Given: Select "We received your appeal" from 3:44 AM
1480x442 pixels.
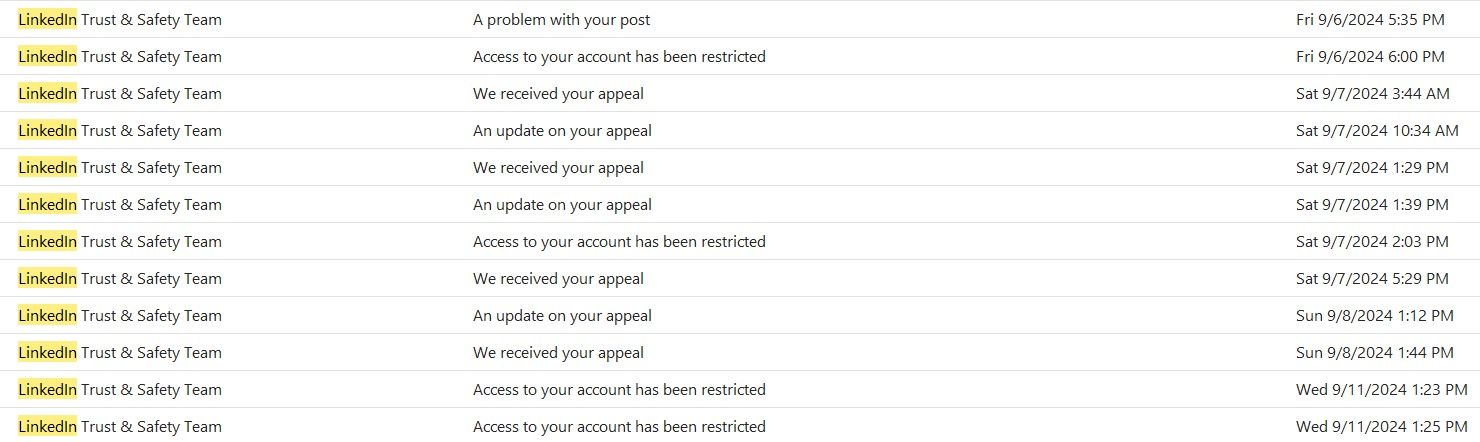Looking at the screenshot, I should coord(558,94).
